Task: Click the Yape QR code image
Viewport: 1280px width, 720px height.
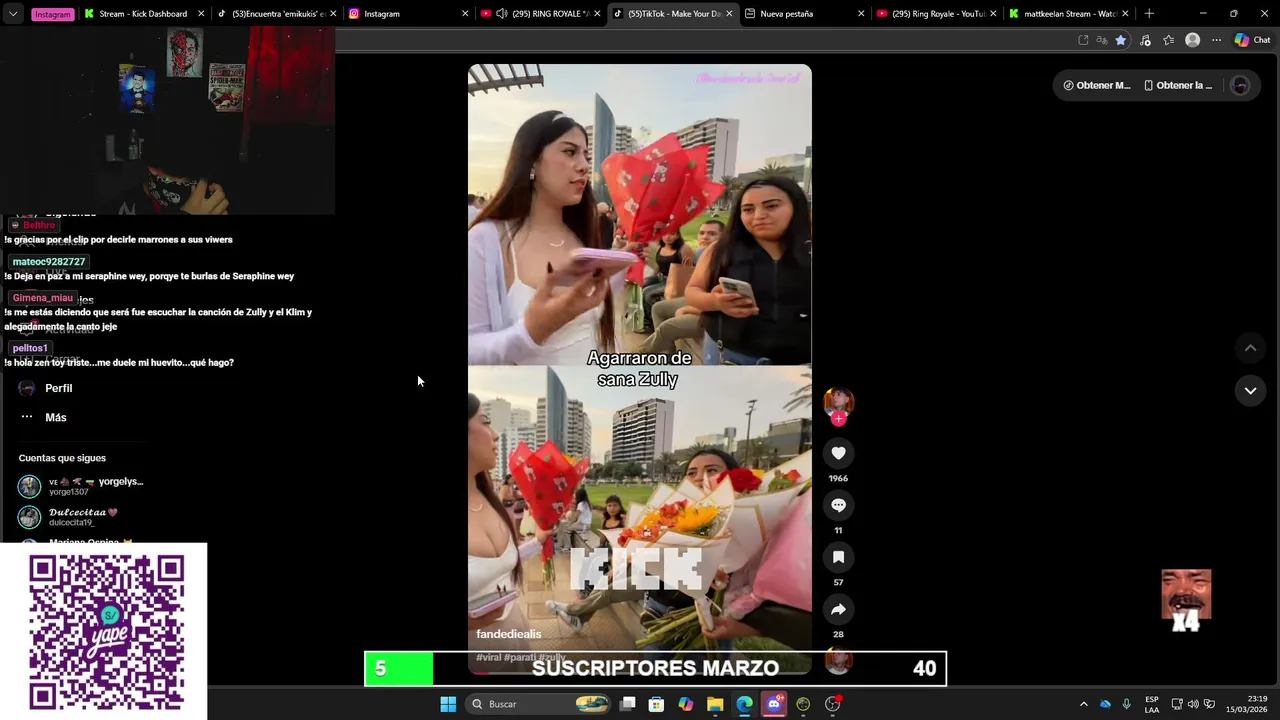Action: tap(104, 632)
